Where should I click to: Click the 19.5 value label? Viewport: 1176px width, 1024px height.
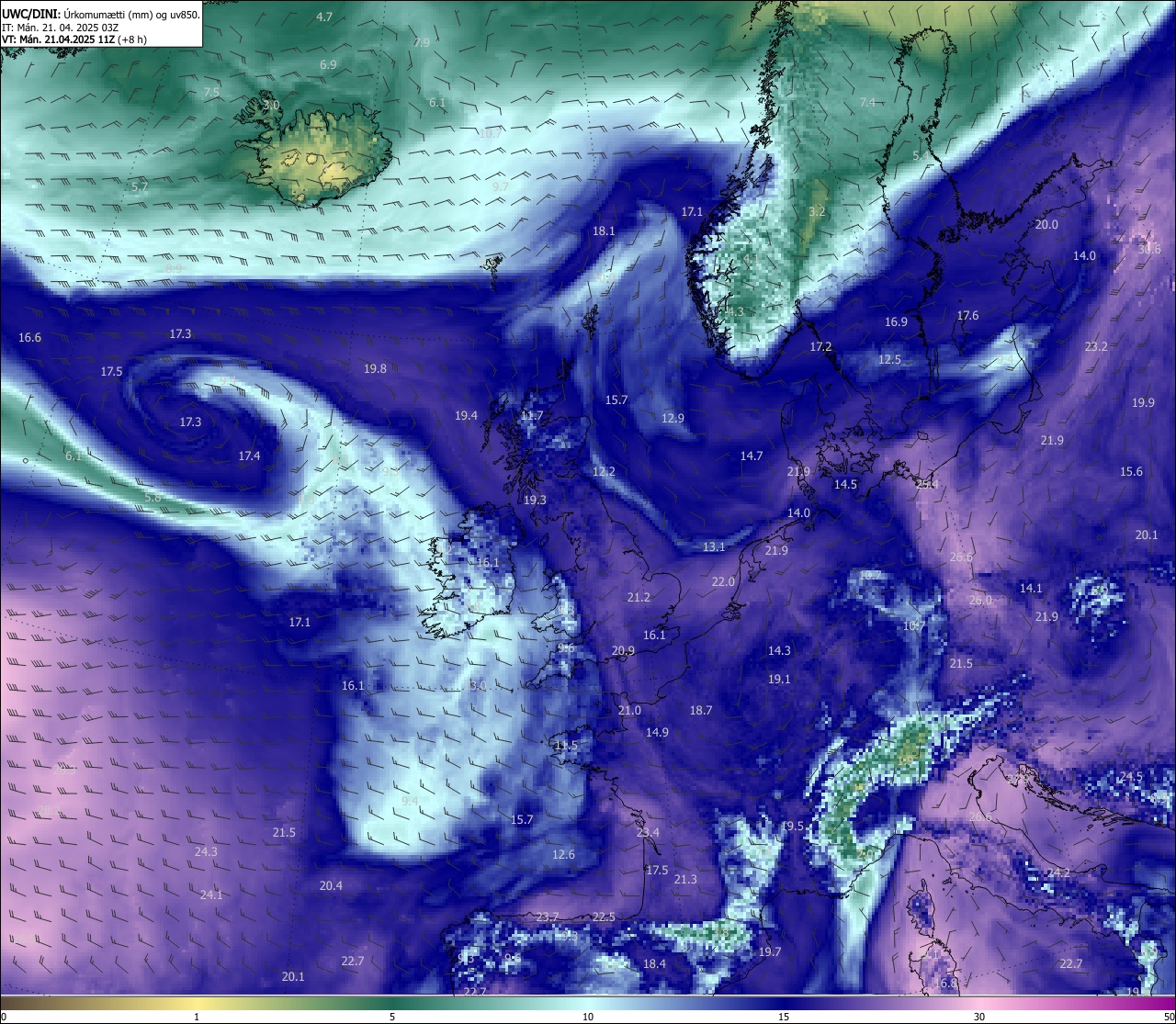tap(792, 827)
